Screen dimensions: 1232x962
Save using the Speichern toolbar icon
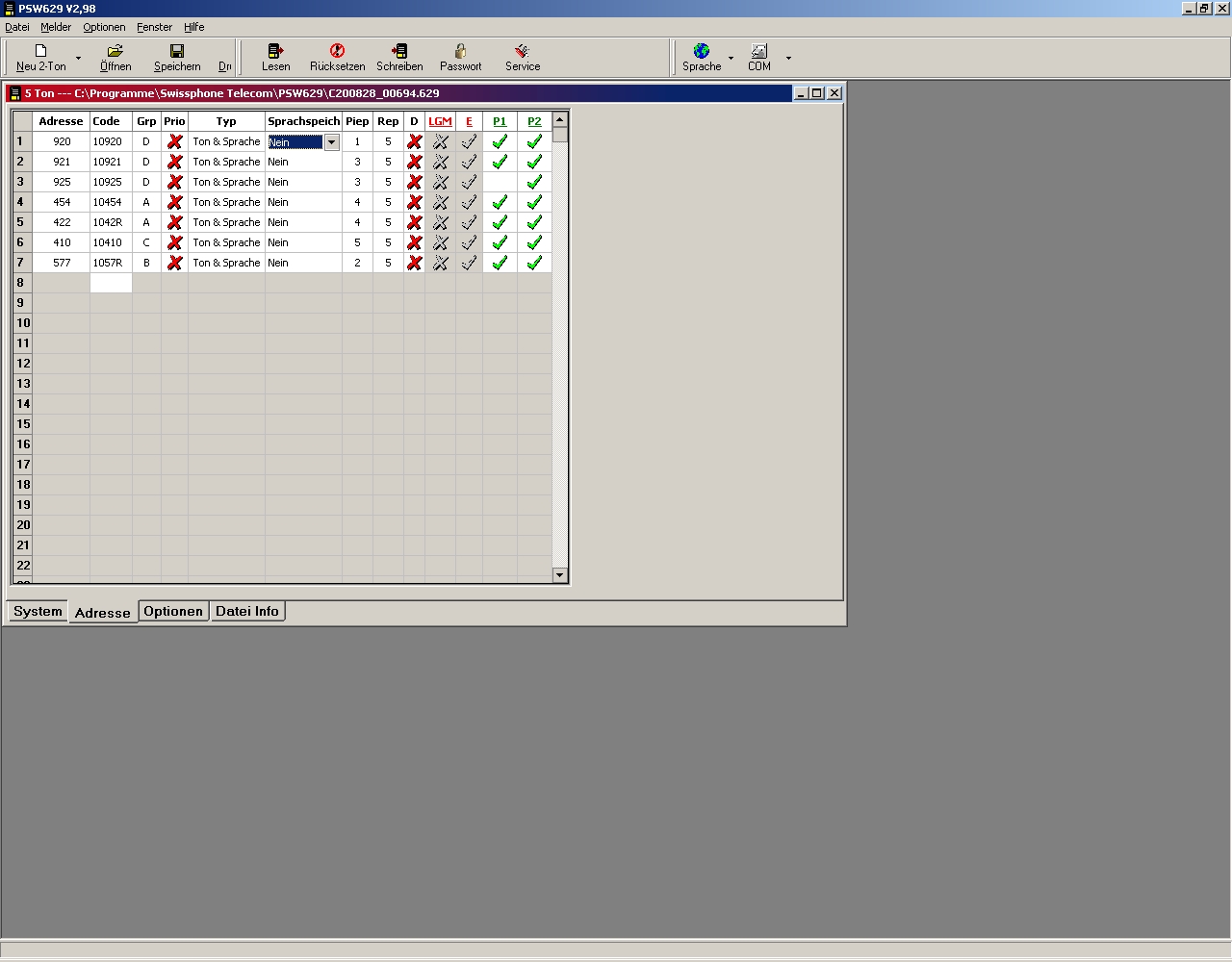tap(177, 51)
